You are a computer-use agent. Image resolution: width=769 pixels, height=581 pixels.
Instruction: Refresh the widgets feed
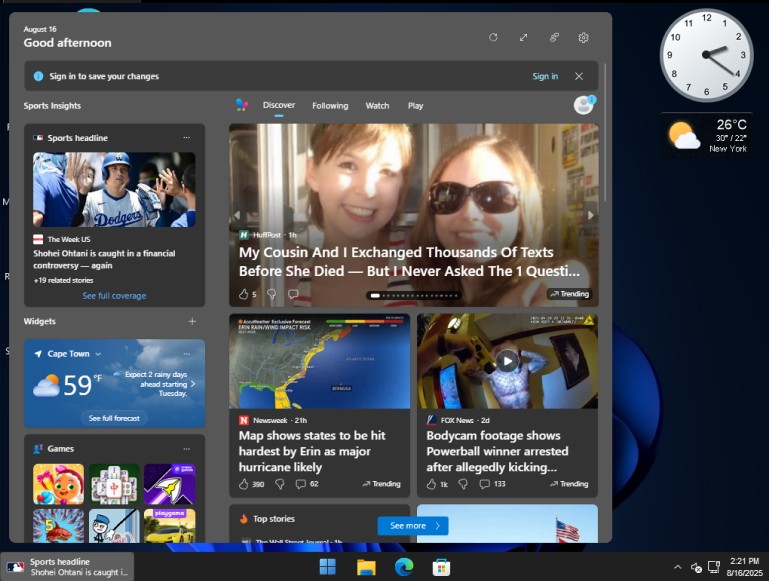tap(493, 37)
